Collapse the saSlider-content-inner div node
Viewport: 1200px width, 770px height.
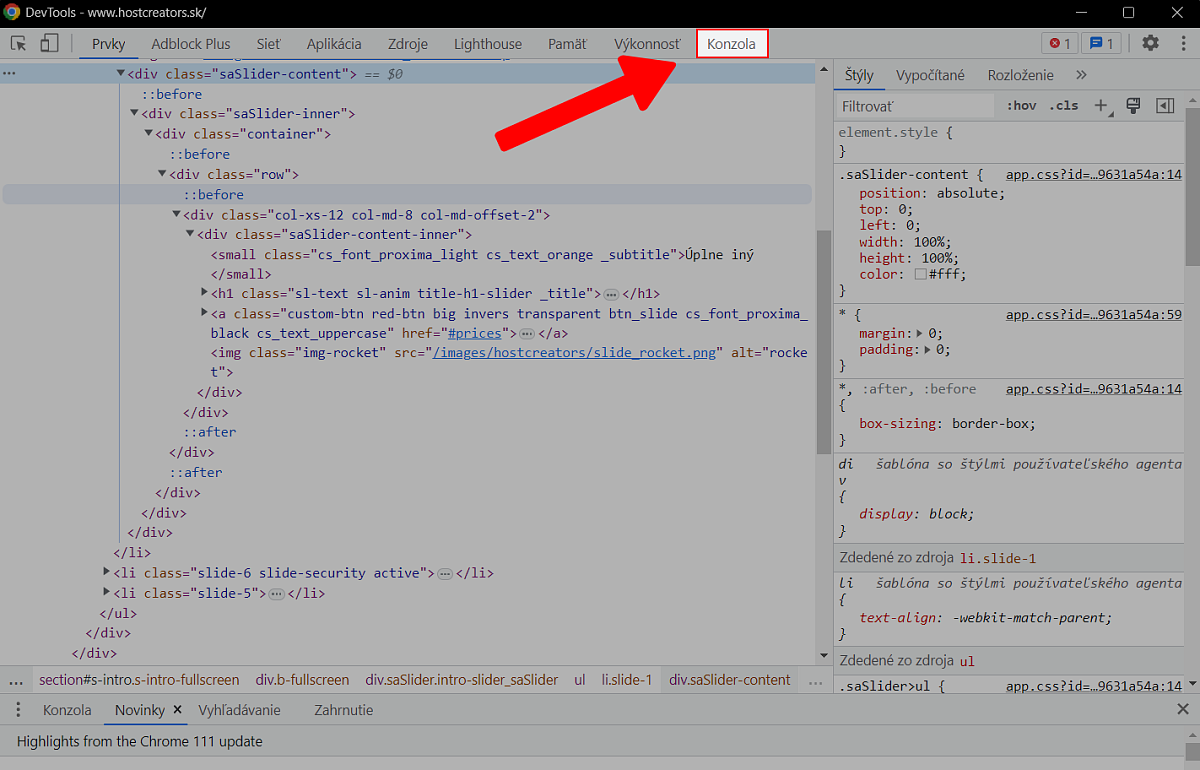(x=190, y=234)
